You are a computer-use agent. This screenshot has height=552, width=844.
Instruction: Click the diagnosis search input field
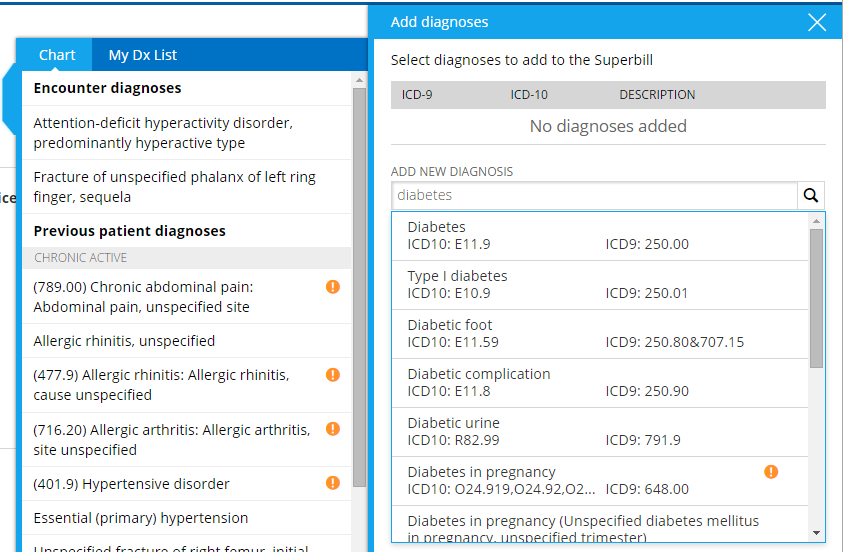pyautogui.click(x=594, y=196)
